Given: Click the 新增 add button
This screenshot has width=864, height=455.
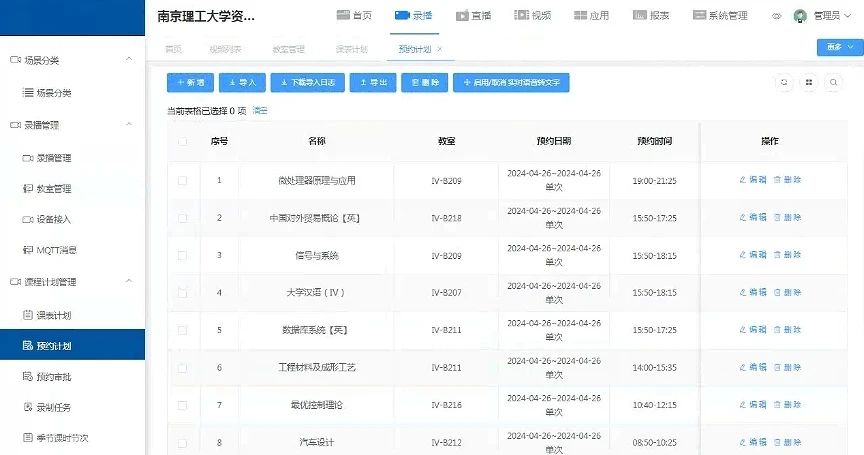Looking at the screenshot, I should [190, 83].
